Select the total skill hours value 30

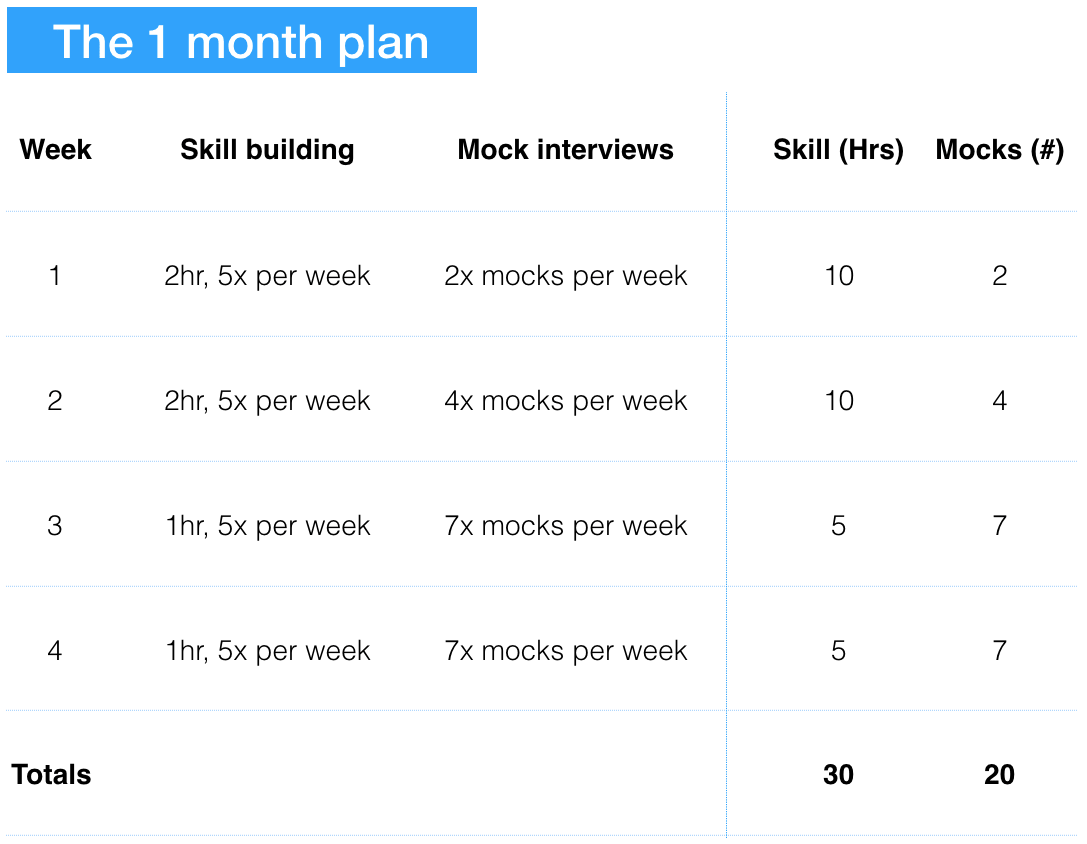(x=838, y=775)
